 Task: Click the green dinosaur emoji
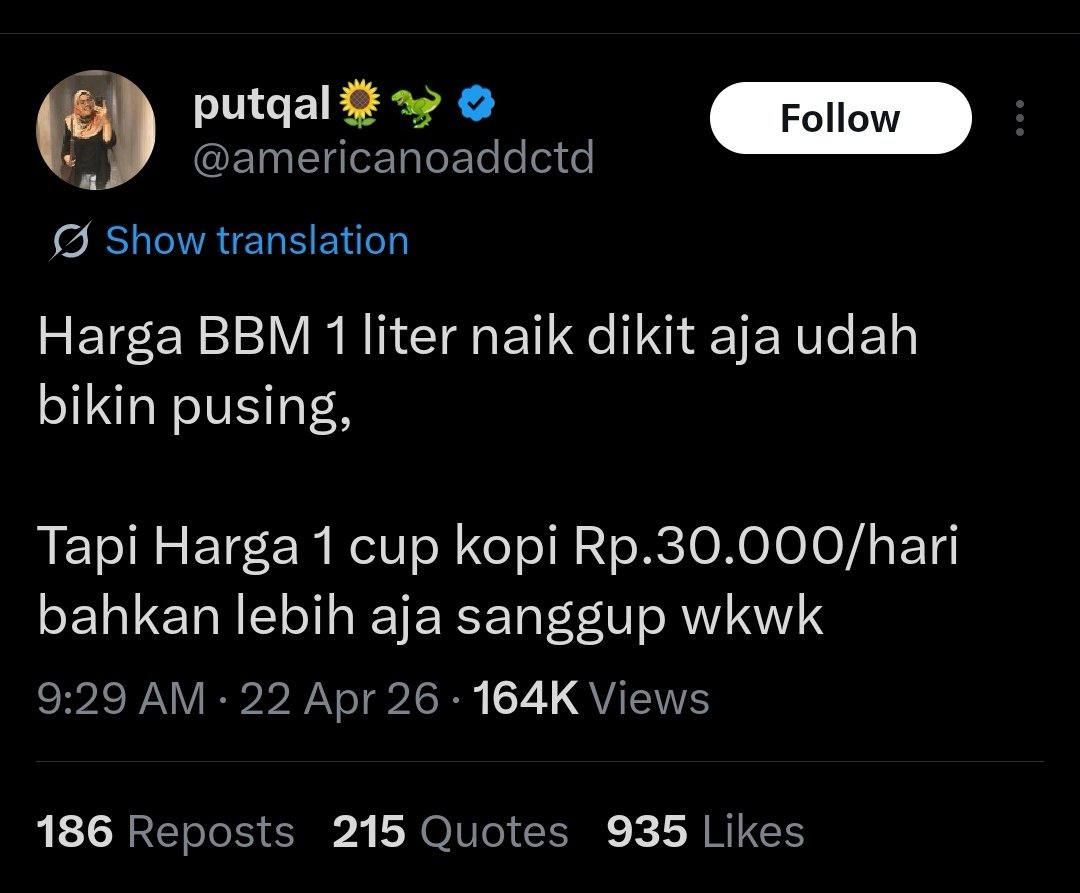(x=419, y=104)
